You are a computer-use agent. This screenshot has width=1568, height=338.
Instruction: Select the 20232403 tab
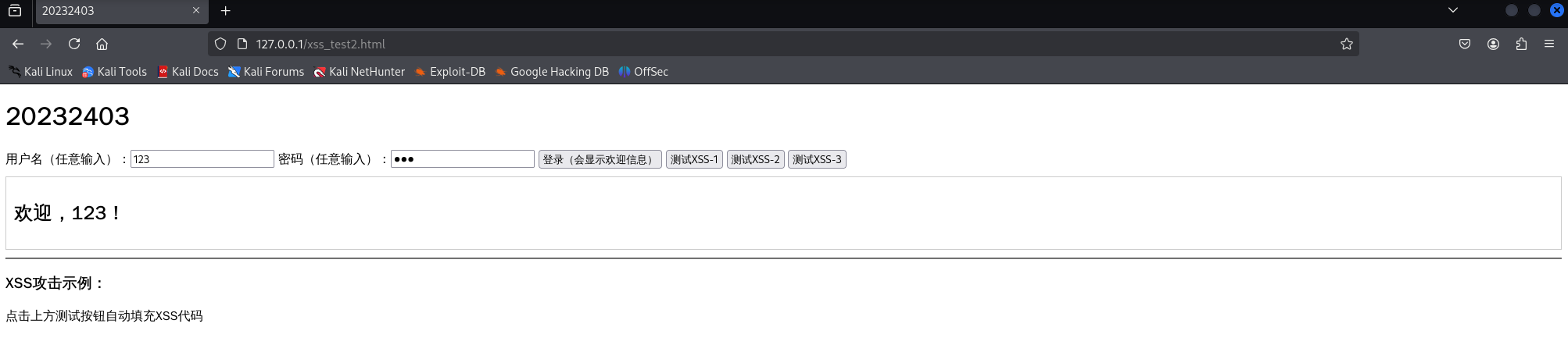coord(122,11)
